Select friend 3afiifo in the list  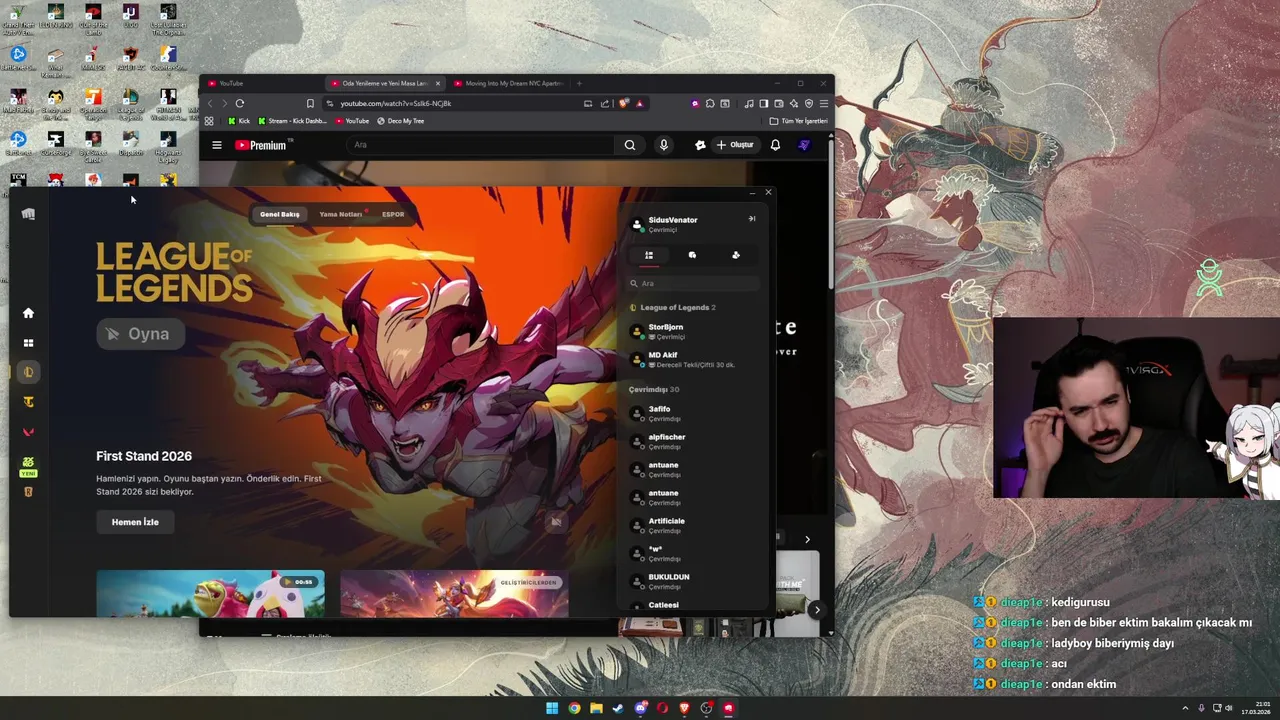(694, 414)
